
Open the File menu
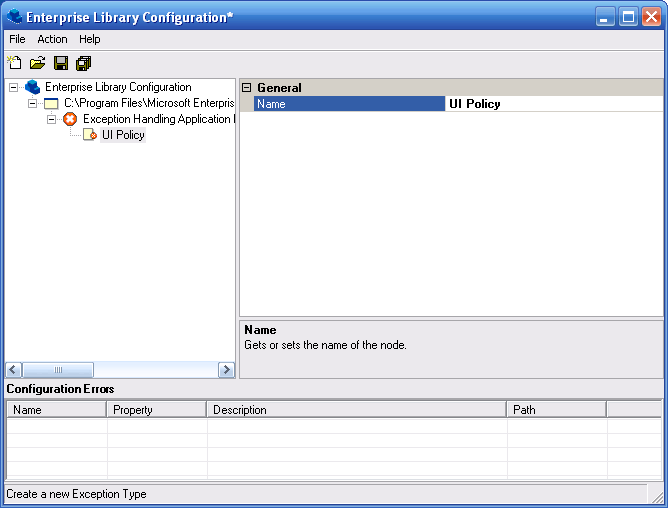(x=17, y=39)
